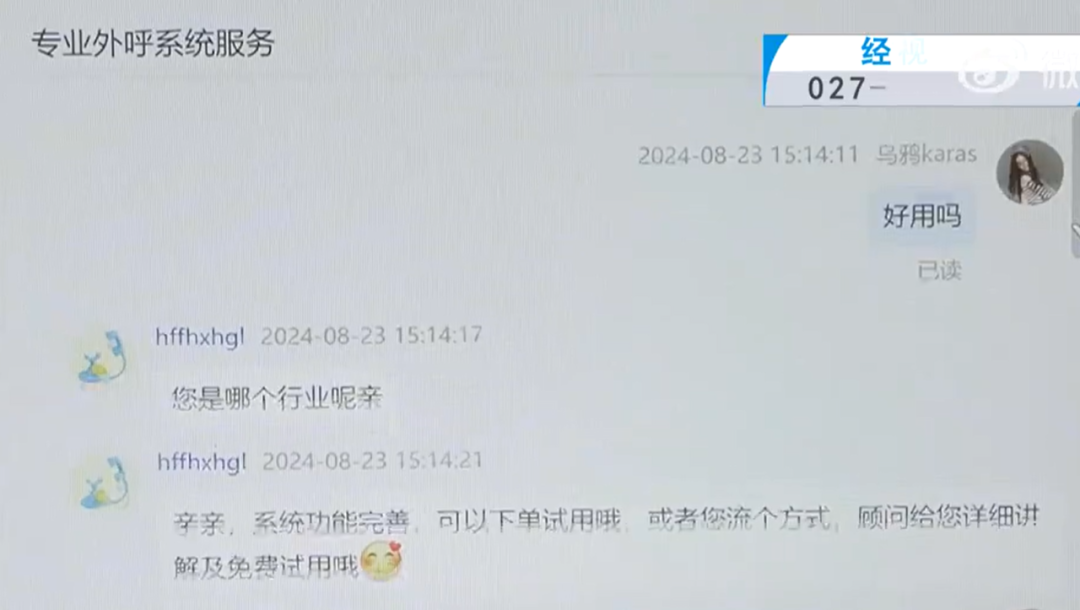Screen dimensions: 1080x610
Task: Click timestamp 2024-08-23 15:14:11
Action: point(748,155)
